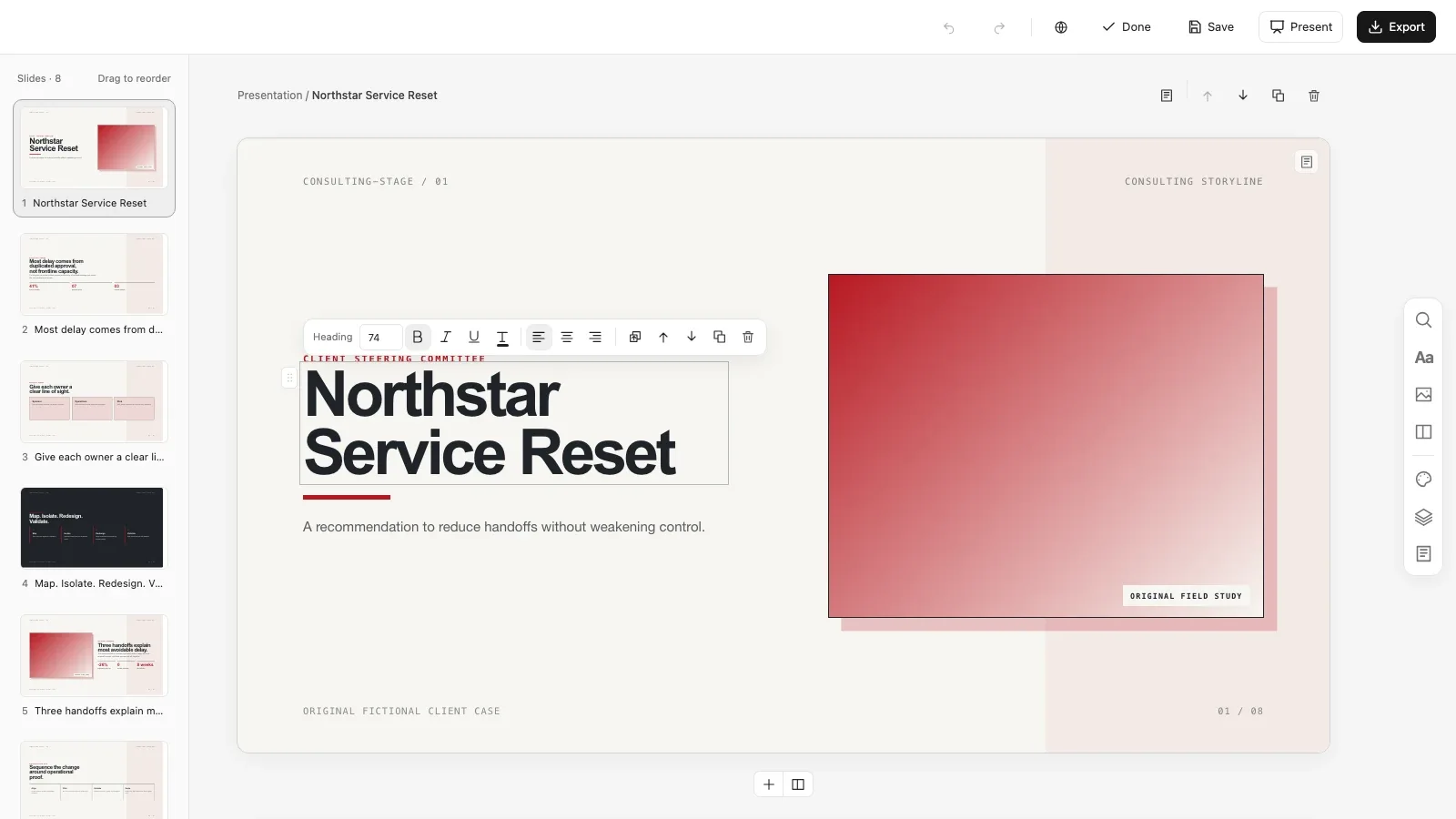Toggle bold formatting in text toolbar

[x=418, y=337]
